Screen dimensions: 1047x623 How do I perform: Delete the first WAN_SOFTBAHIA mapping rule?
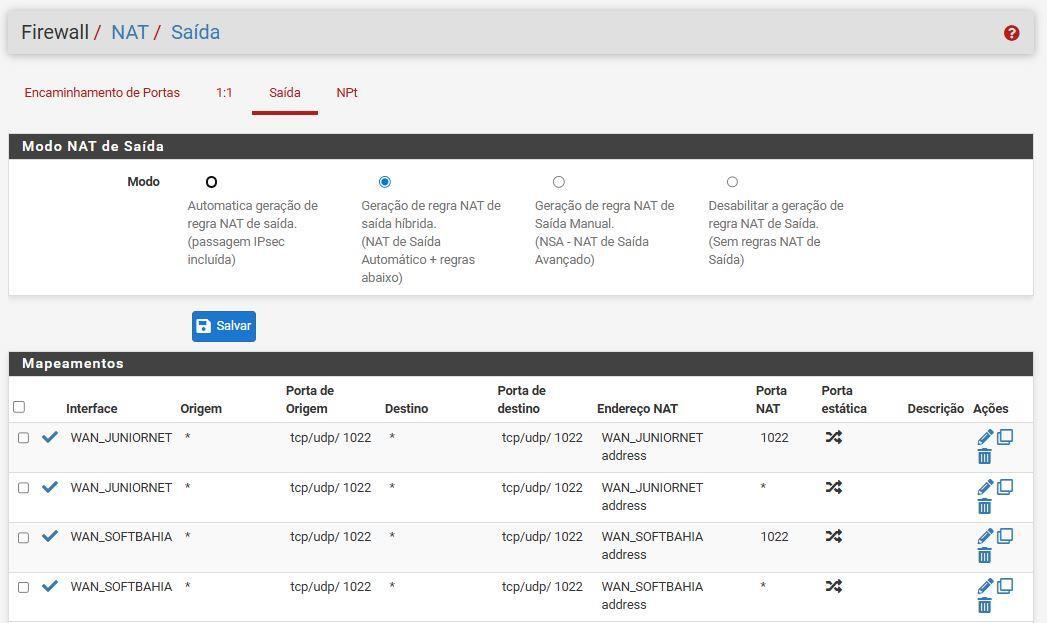coord(984,556)
